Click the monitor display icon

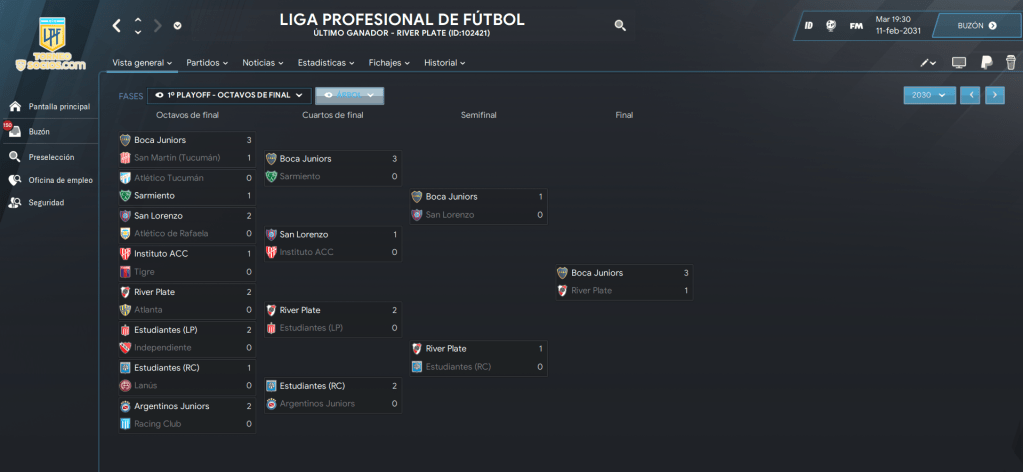(x=958, y=62)
